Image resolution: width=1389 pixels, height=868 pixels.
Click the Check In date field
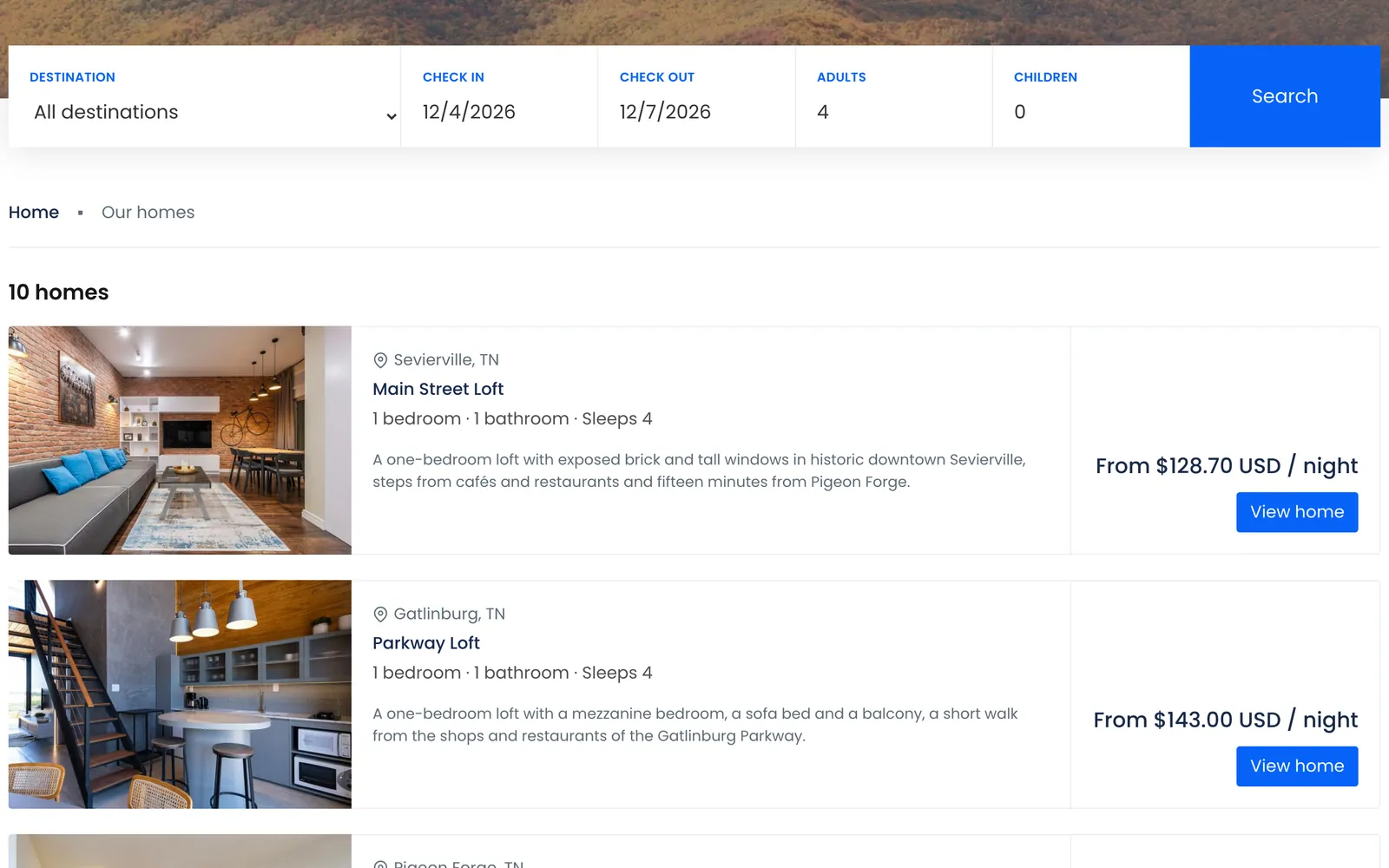pyautogui.click(x=499, y=112)
